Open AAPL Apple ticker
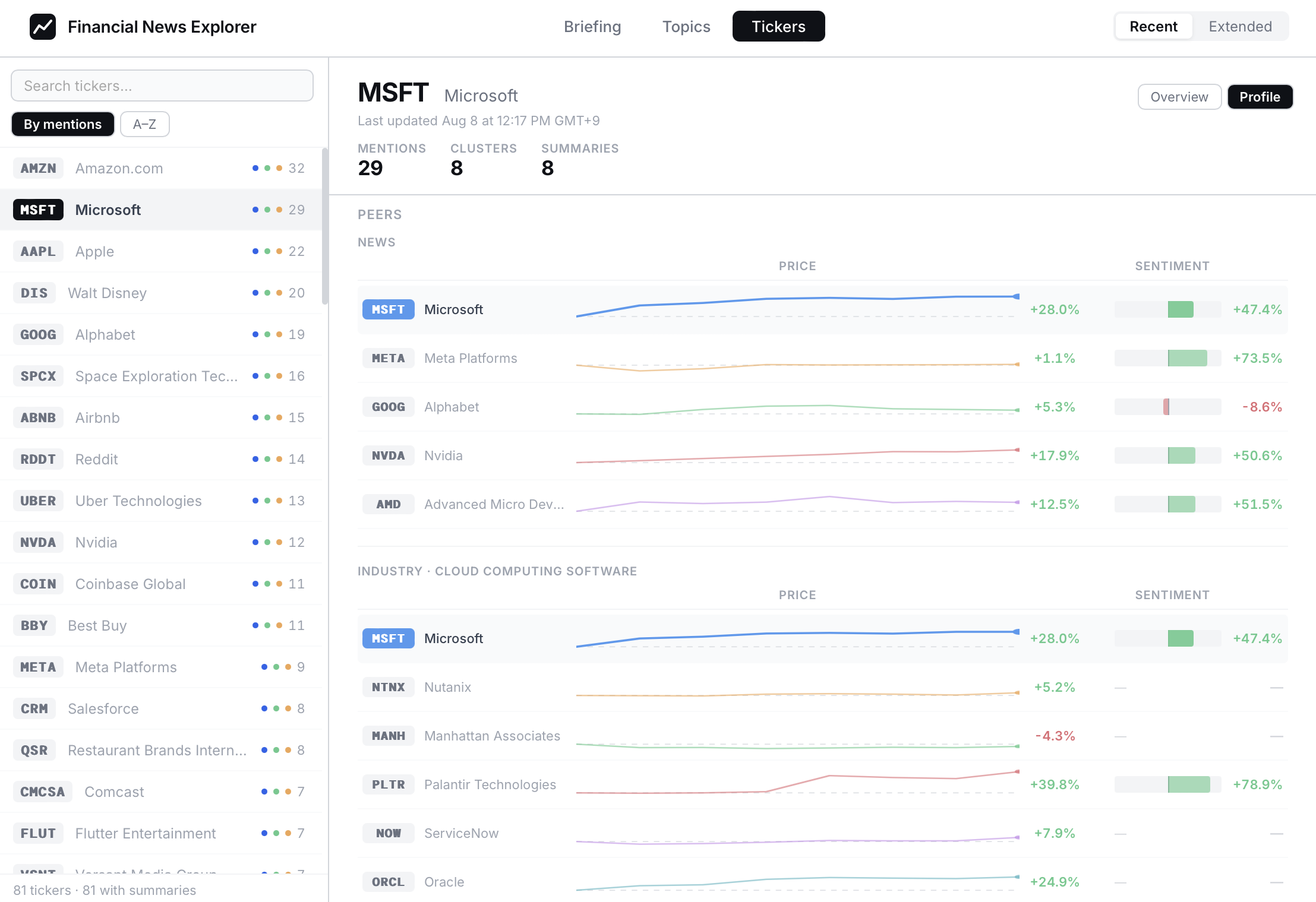The width and height of the screenshot is (1316, 902). [161, 251]
